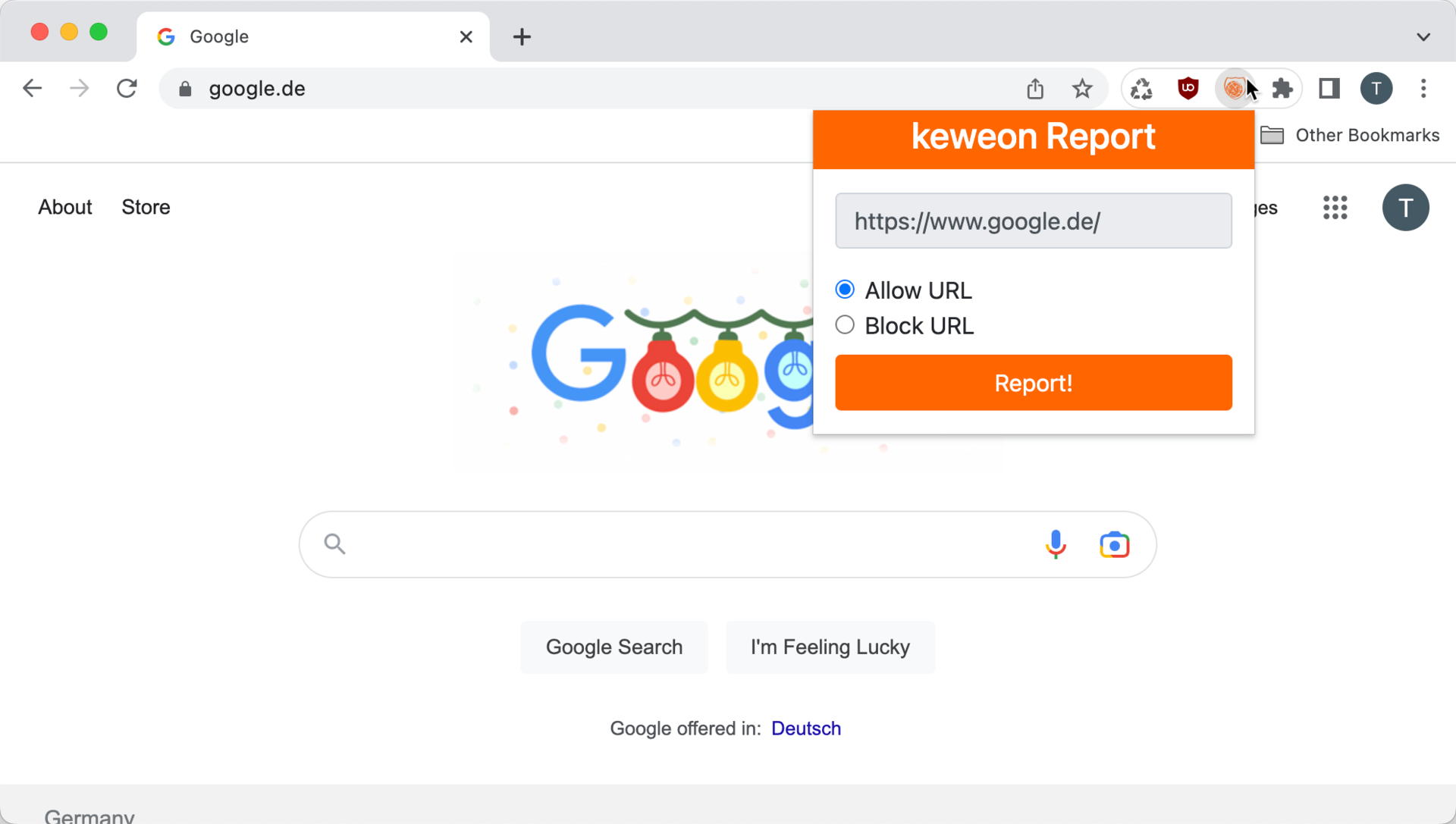Click the recycle arrows extension icon

point(1141,89)
